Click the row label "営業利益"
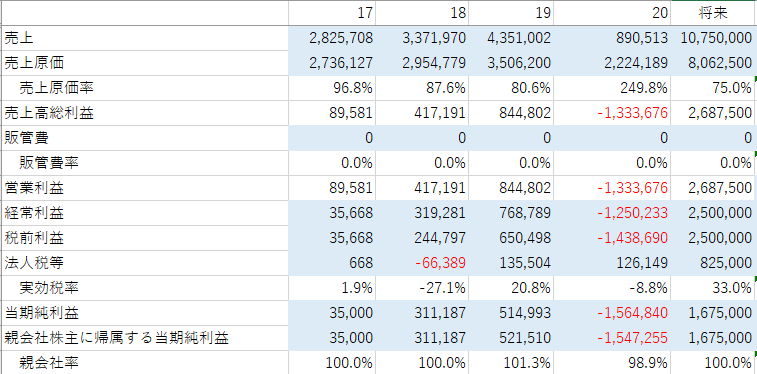 [x=34, y=188]
